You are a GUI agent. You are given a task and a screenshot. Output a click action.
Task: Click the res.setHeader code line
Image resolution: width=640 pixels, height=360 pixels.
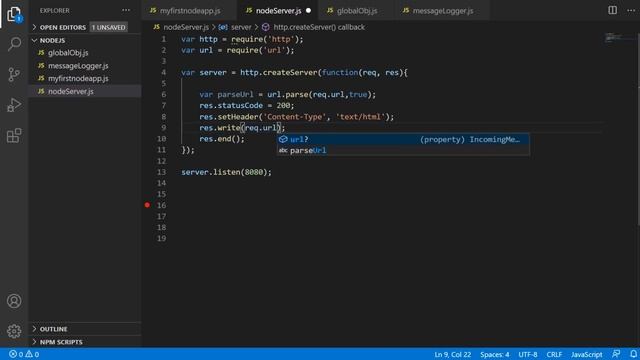297,117
